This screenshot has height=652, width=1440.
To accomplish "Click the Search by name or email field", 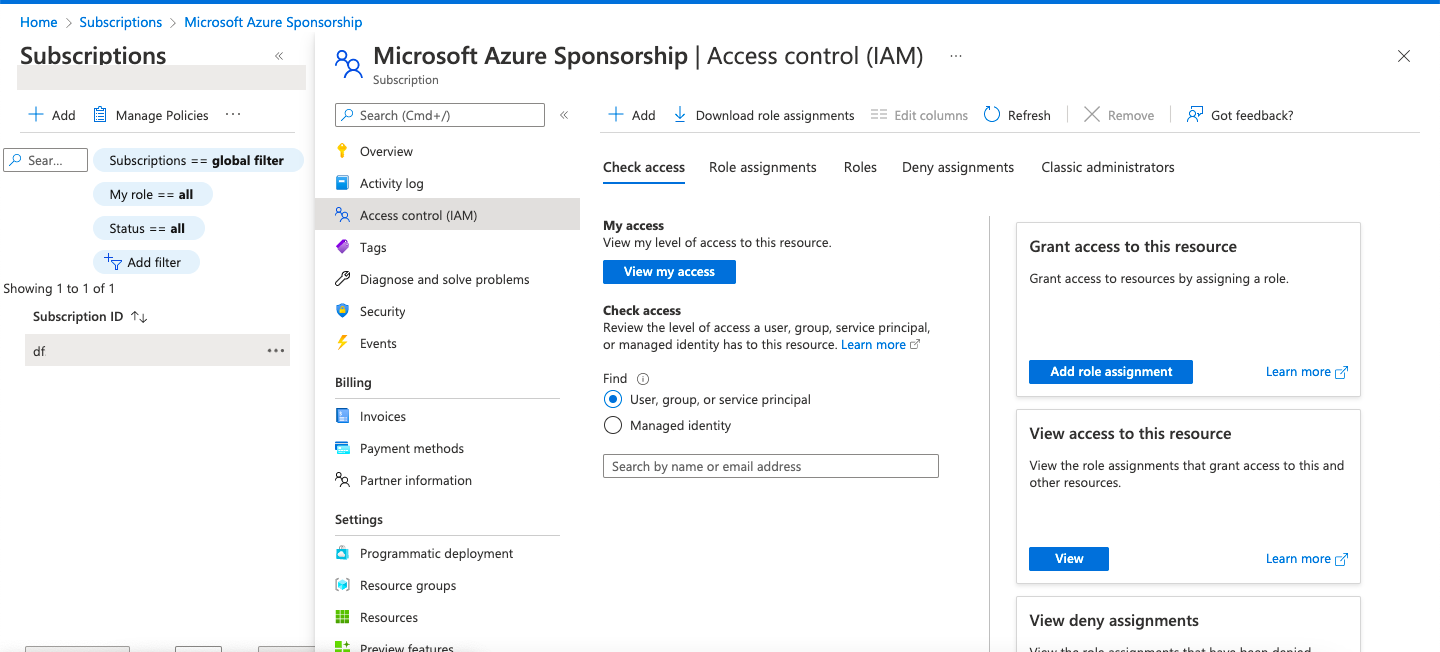I will pos(771,466).
